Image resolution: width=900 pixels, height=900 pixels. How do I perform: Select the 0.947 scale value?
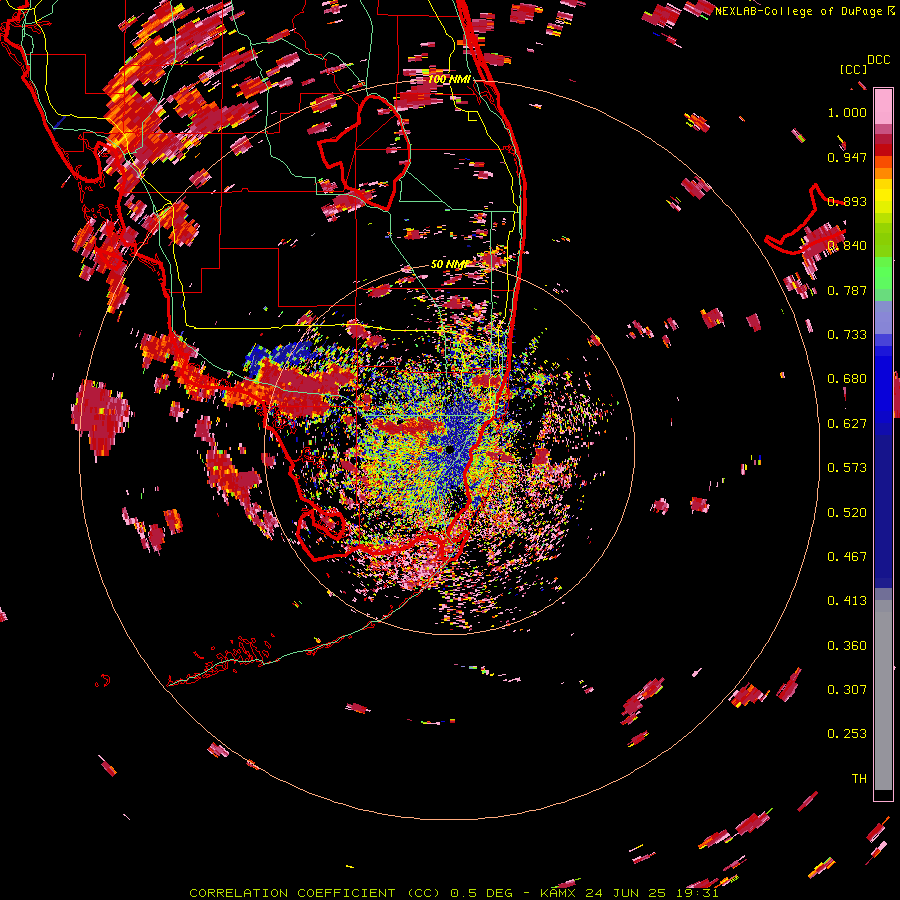point(847,157)
